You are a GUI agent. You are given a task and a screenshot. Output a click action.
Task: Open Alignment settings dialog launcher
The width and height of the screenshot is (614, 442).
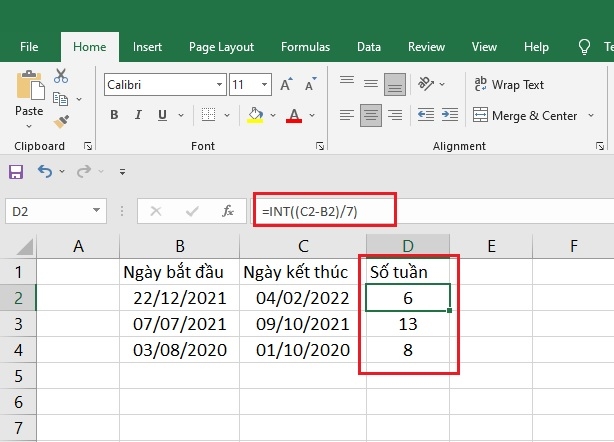[600, 146]
